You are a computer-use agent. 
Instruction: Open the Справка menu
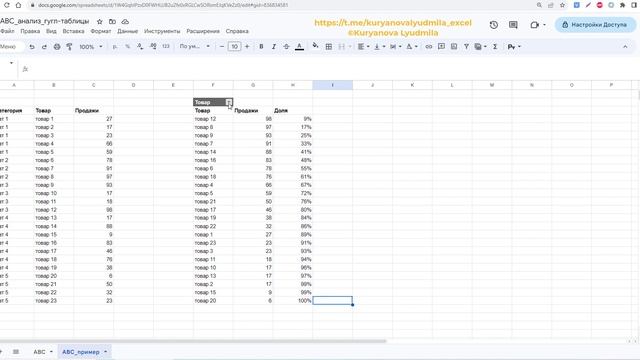pyautogui.click(x=237, y=31)
